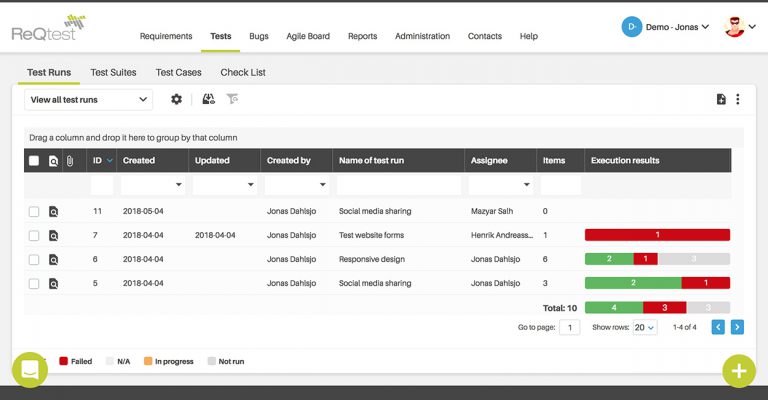The height and width of the screenshot is (400, 768).
Task: Open preview icon for test run 6
Action: [x=53, y=259]
